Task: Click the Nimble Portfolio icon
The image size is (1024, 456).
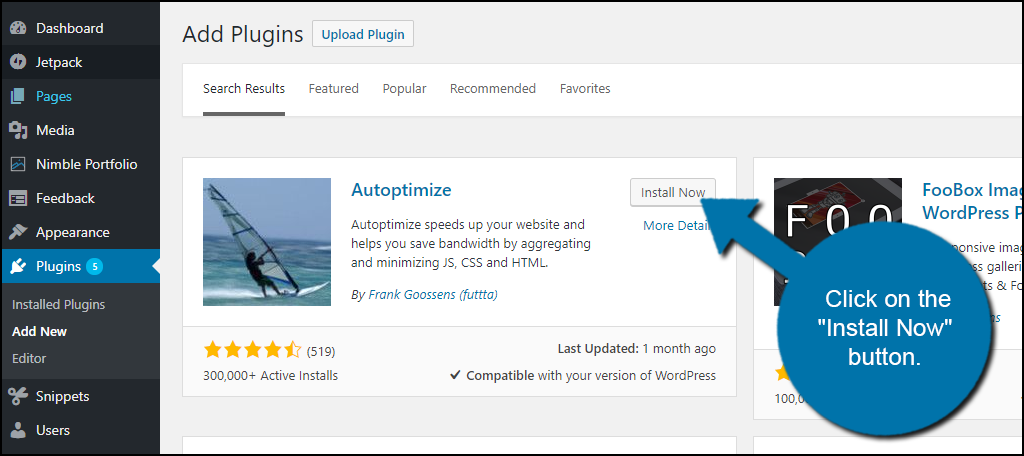Action: (18, 164)
